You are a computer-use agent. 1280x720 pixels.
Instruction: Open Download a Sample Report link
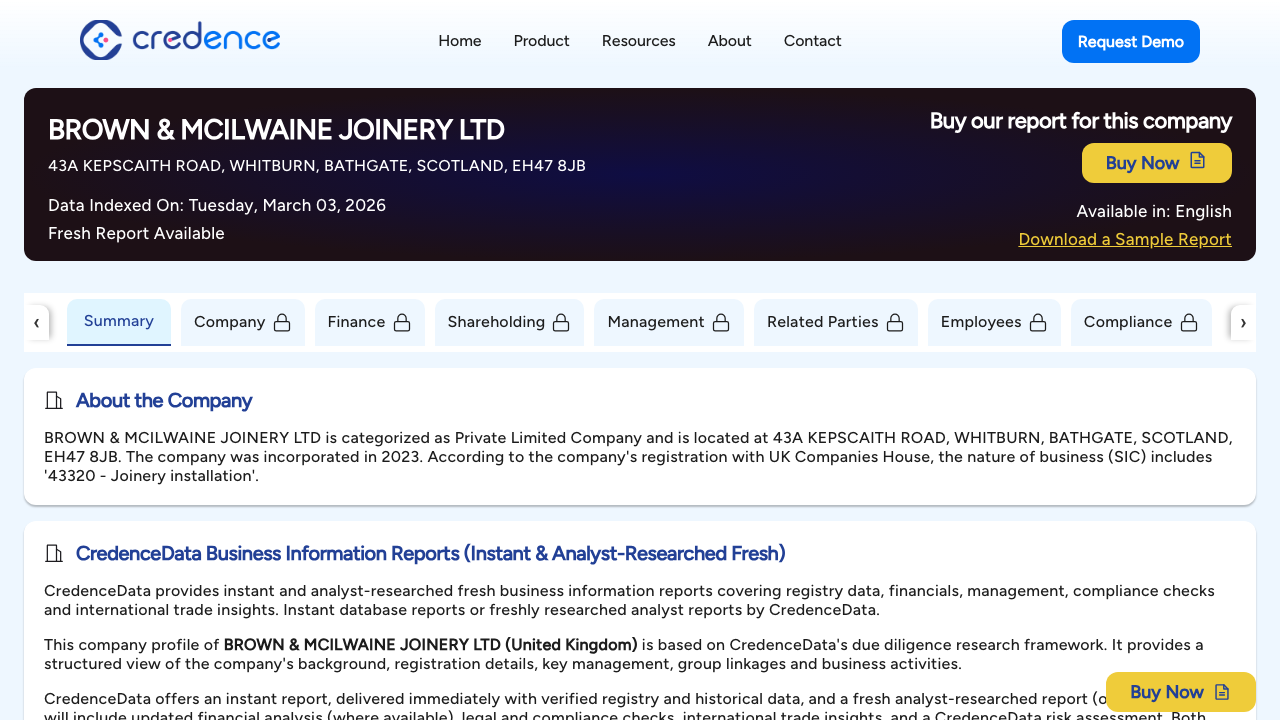click(x=1124, y=239)
